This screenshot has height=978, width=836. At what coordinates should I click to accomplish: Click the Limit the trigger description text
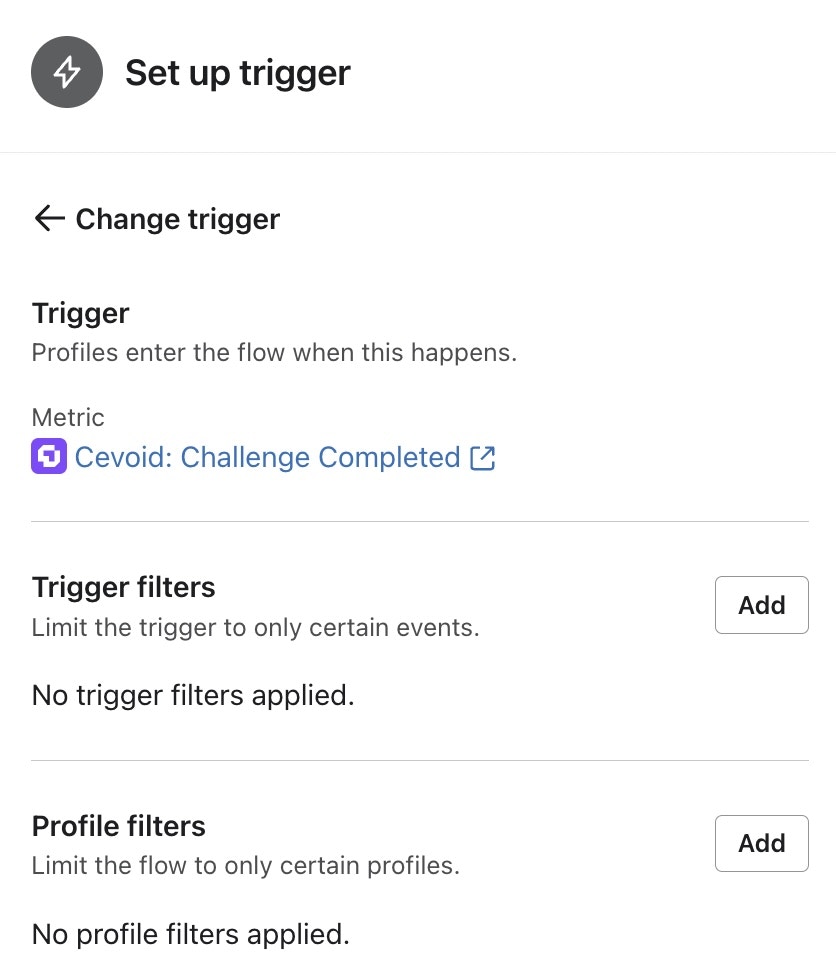[255, 629]
